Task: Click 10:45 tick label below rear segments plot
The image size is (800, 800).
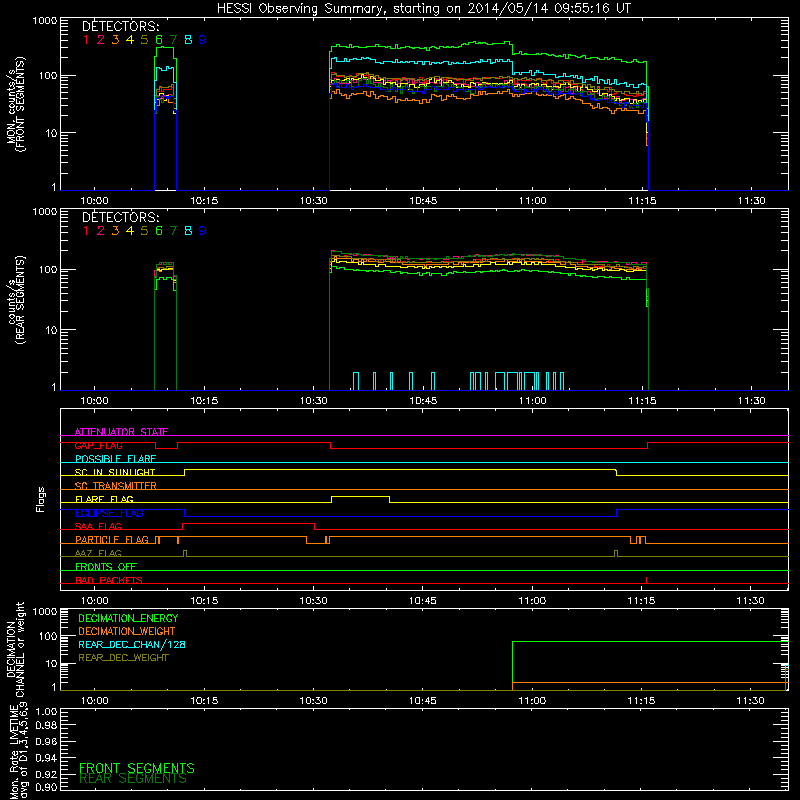Action: pyautogui.click(x=423, y=401)
